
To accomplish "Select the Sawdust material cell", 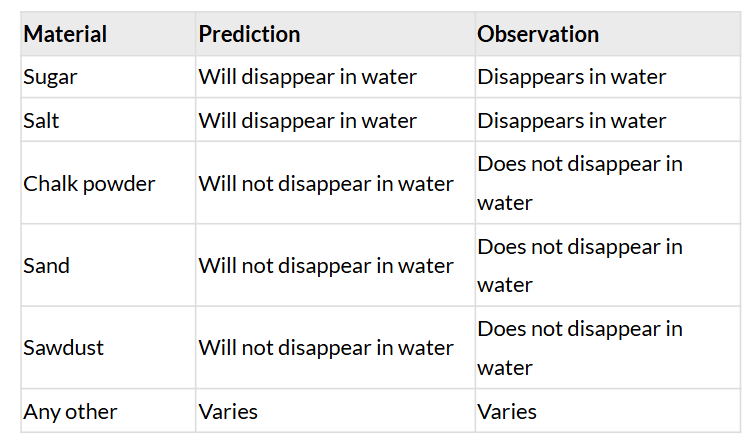I will coord(64,348).
